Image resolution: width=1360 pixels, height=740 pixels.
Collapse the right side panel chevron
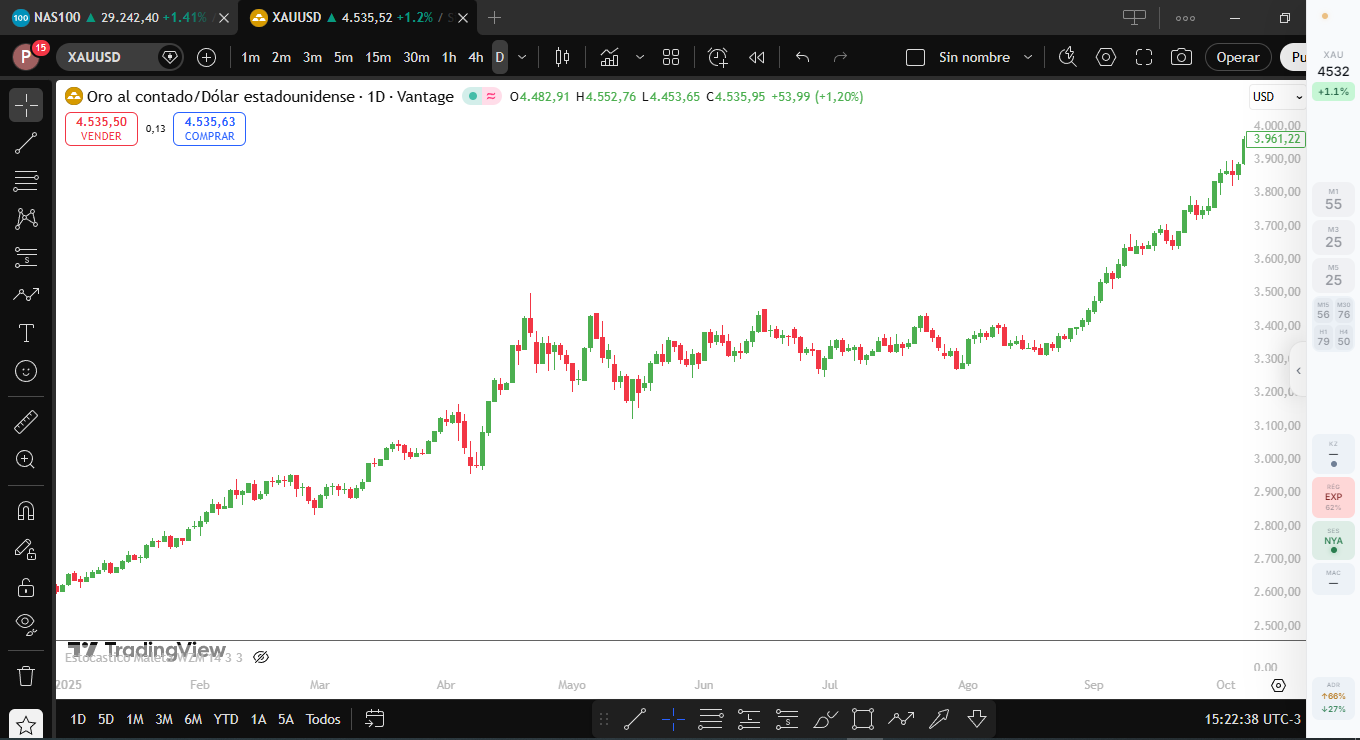1298,371
